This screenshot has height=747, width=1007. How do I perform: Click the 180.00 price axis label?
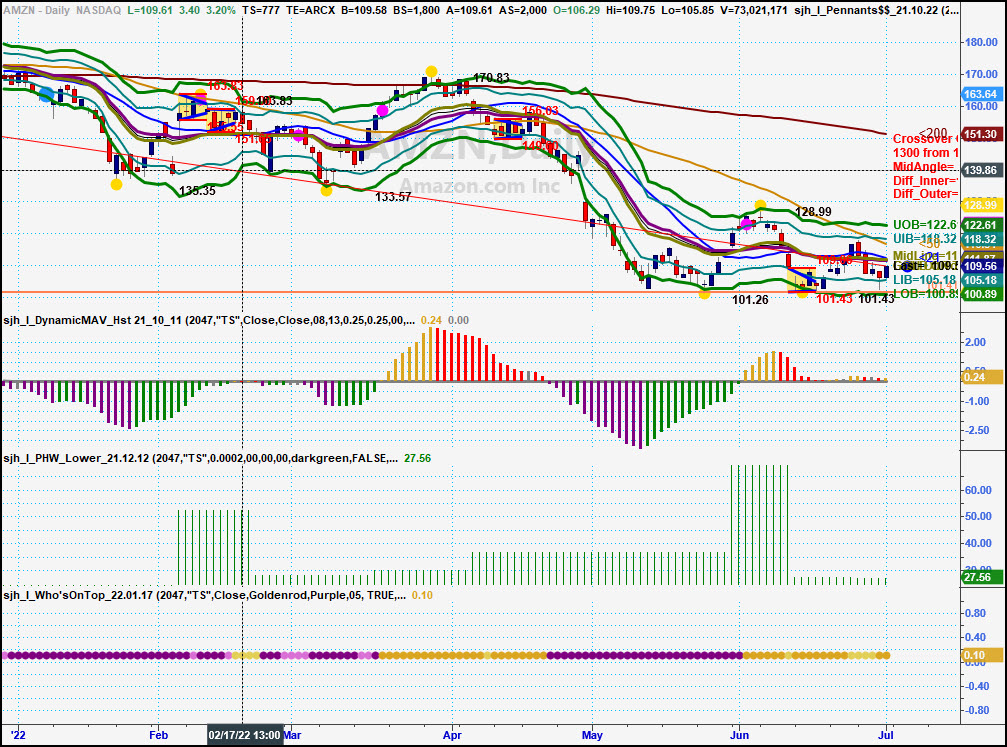pos(981,42)
